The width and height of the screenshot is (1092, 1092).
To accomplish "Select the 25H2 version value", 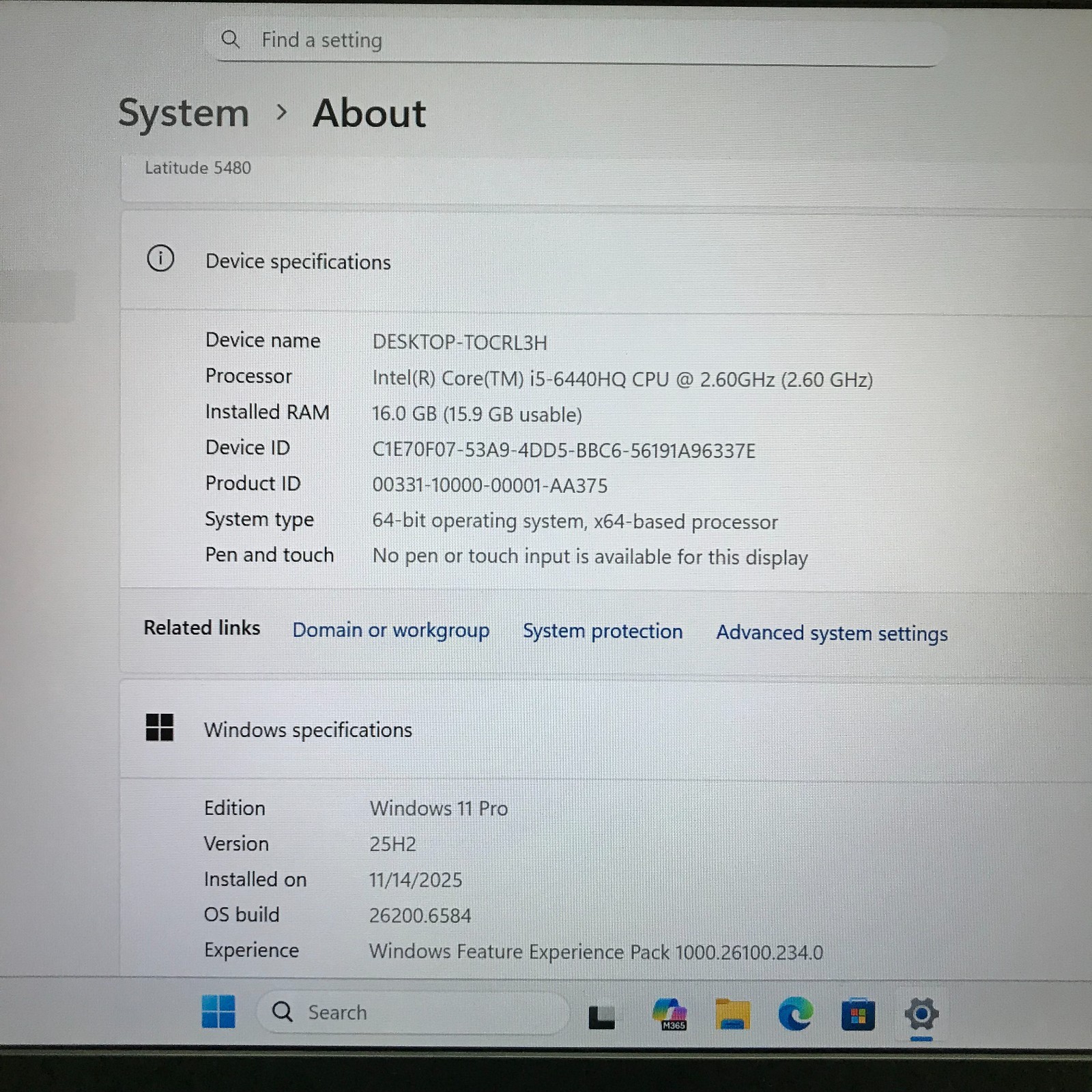I will point(392,844).
